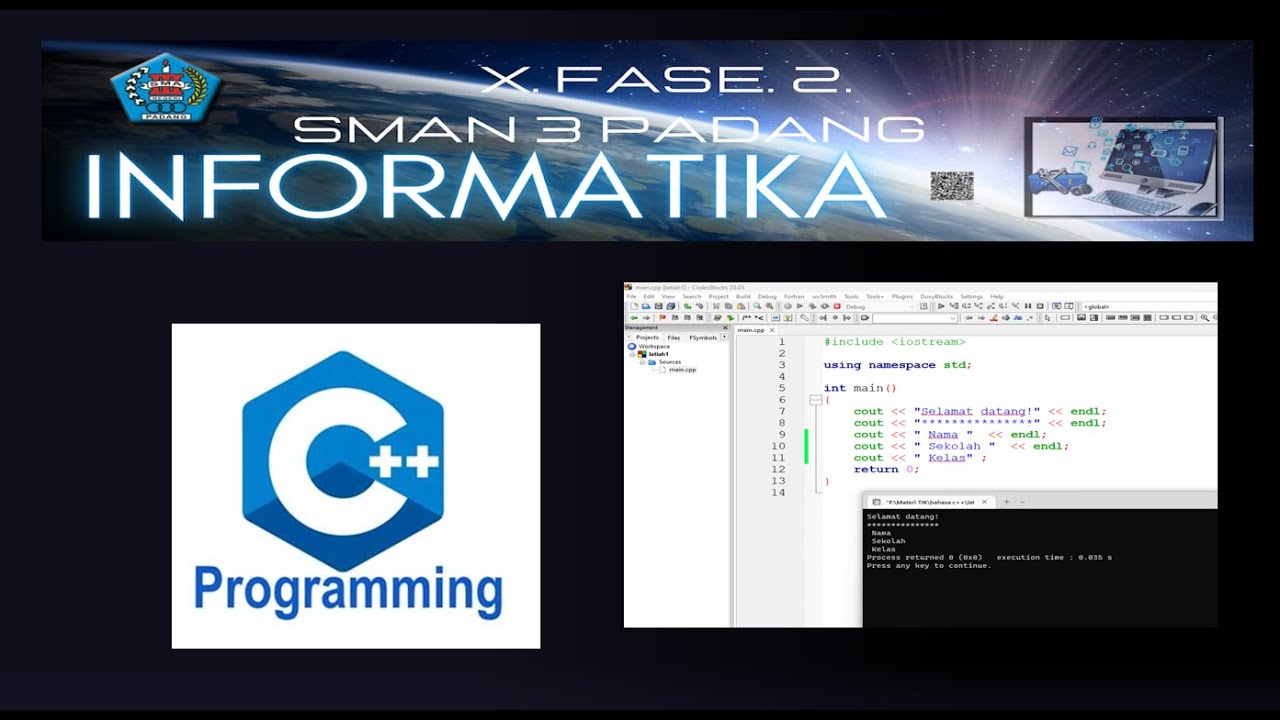Viewport: 1280px width, 720px height.
Task: Click the new tab plus in console window
Action: (x=1007, y=502)
